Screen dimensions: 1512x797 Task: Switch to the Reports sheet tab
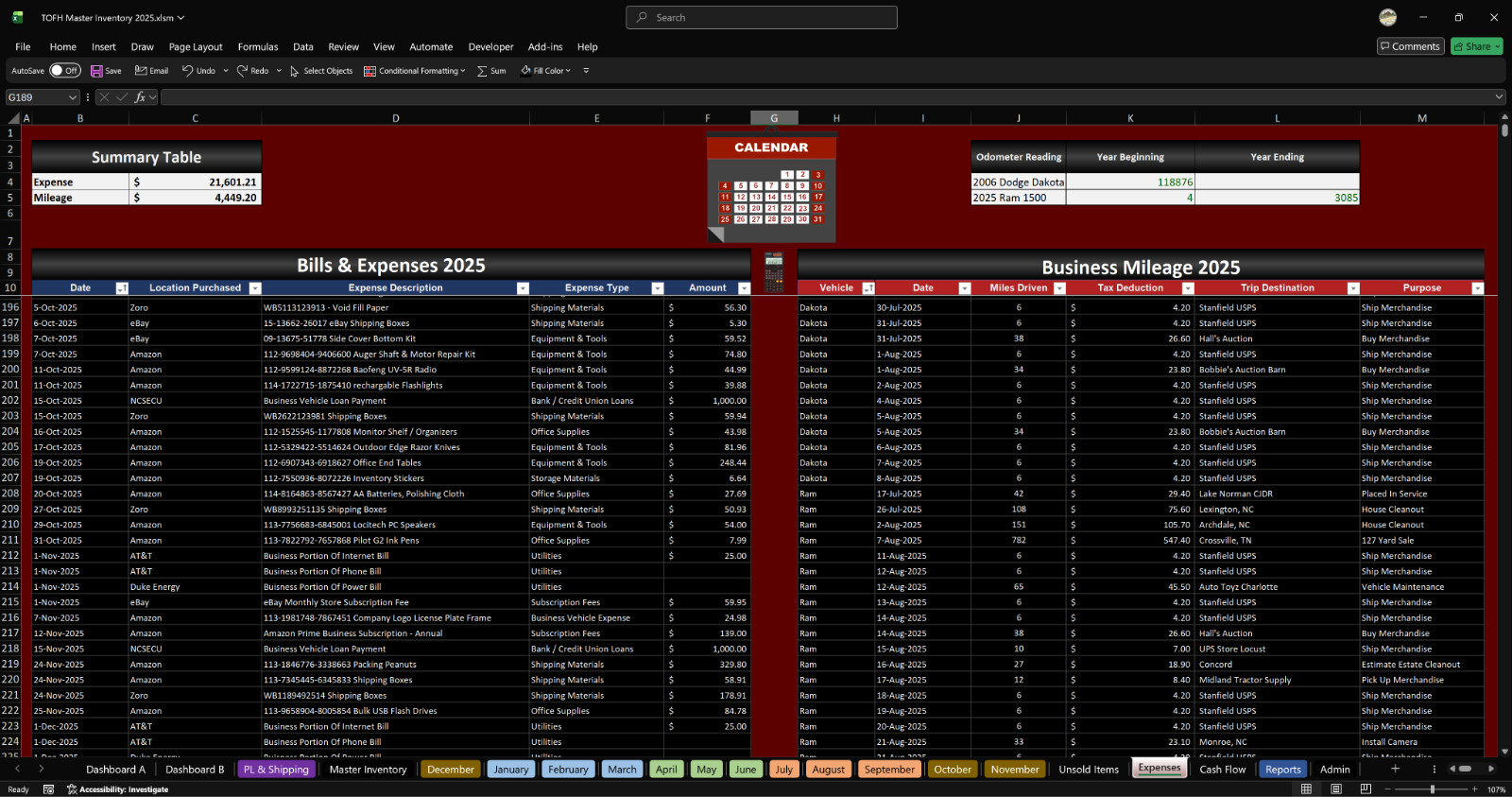coord(1283,770)
